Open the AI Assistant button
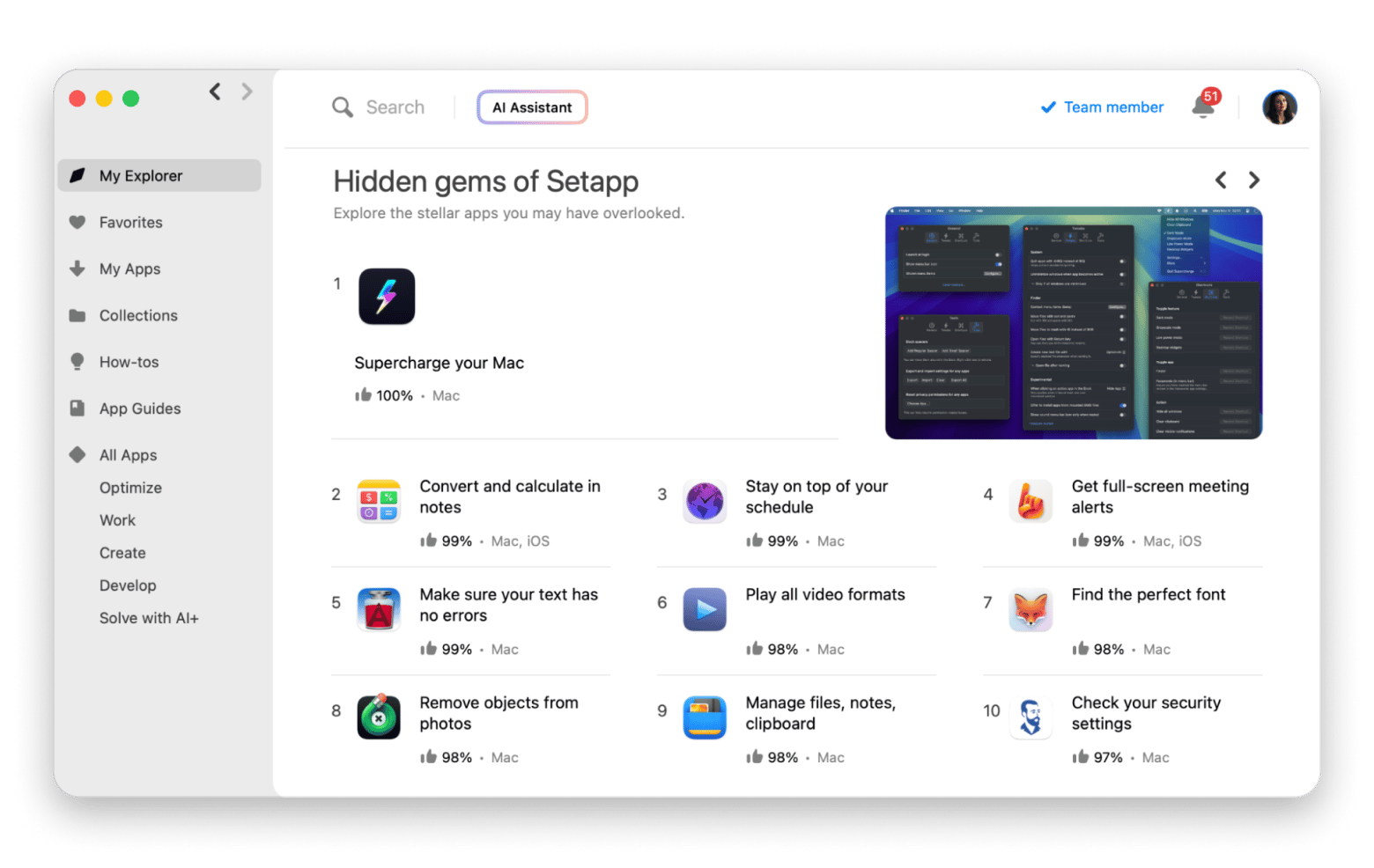This screenshot has height=868, width=1374. (532, 107)
